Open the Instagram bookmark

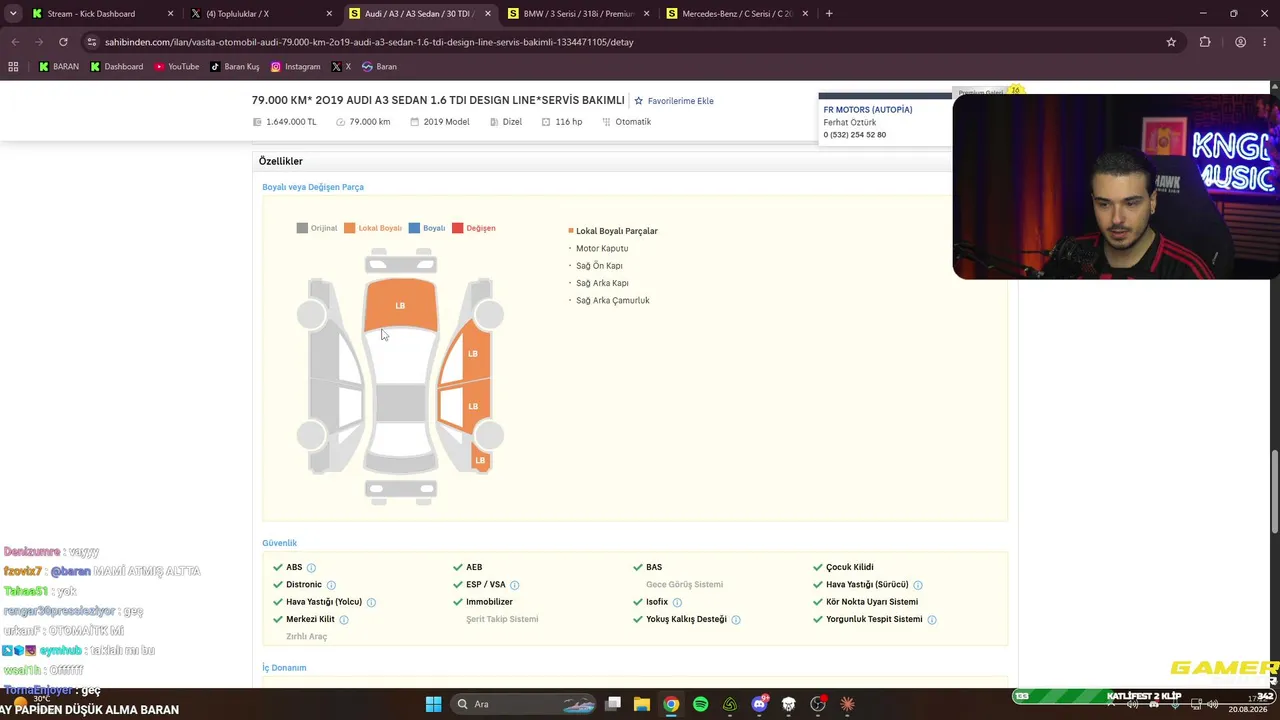pos(296,67)
